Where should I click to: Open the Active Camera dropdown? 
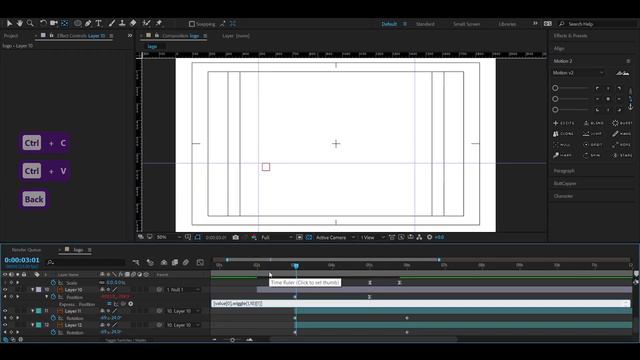[x=335, y=237]
